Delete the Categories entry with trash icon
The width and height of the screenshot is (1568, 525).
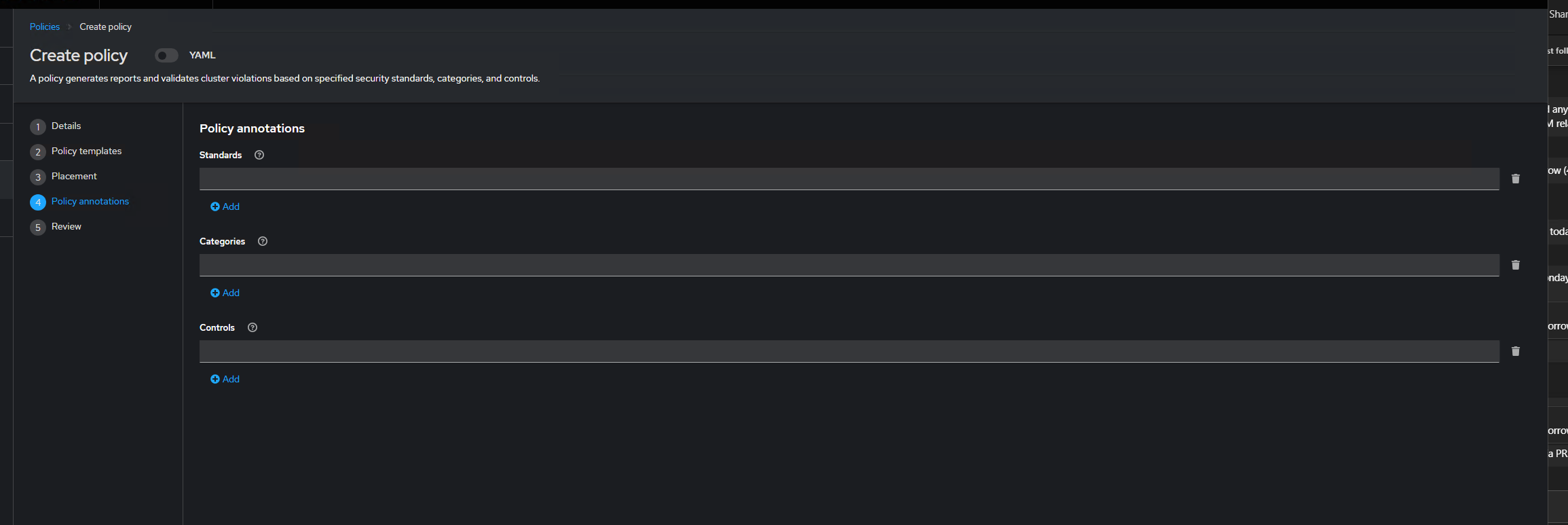click(1515, 265)
